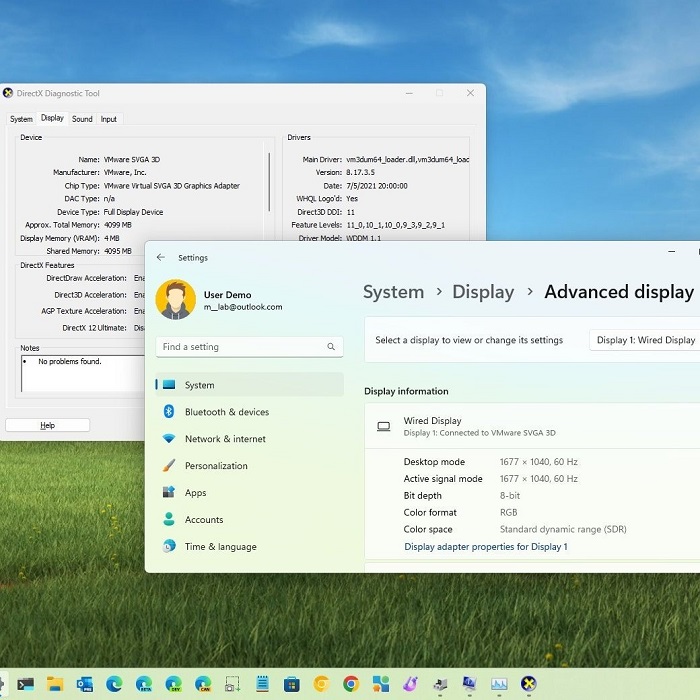This screenshot has width=700, height=700.
Task: Open Display adapter properties for Display 1
Action: (x=485, y=547)
